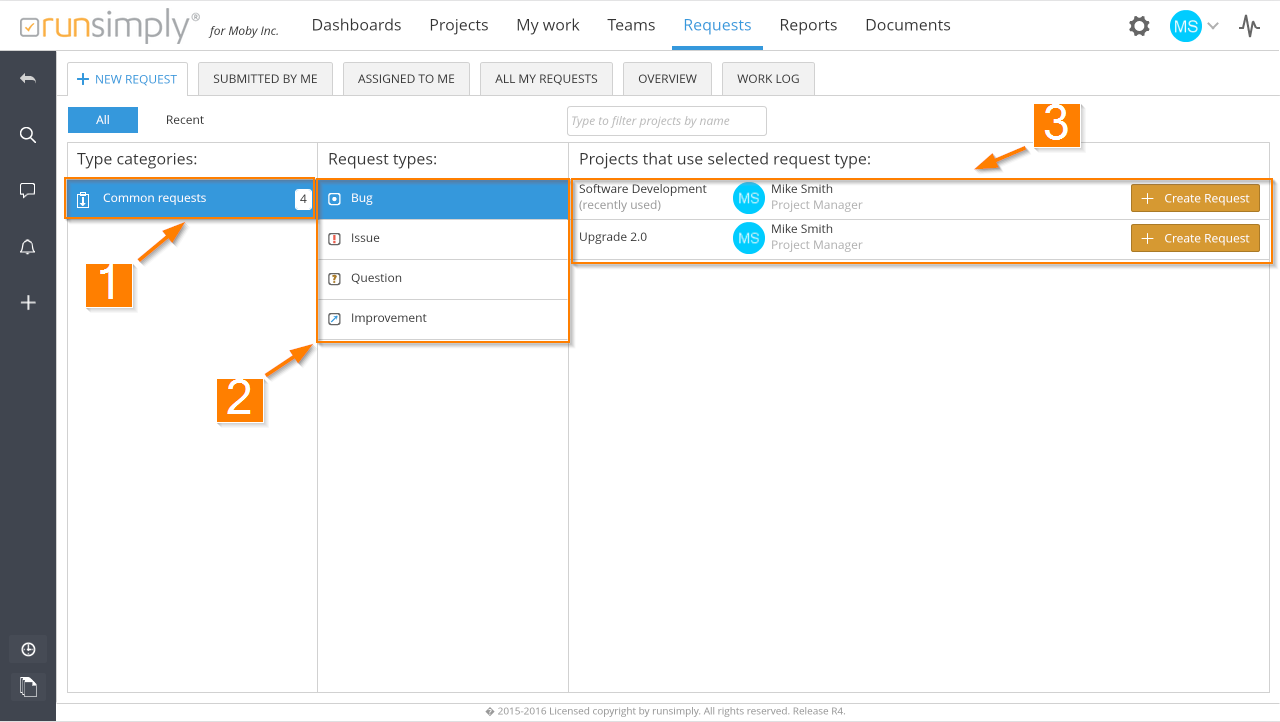Click the back arrow sidebar icon

click(x=28, y=79)
